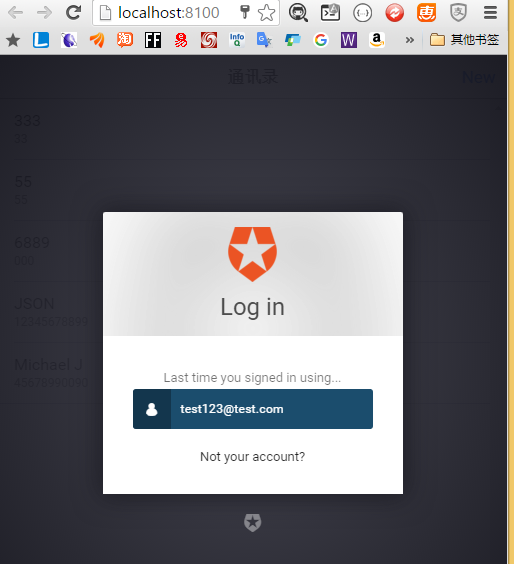Open the orange wing bookmark

coord(97,40)
